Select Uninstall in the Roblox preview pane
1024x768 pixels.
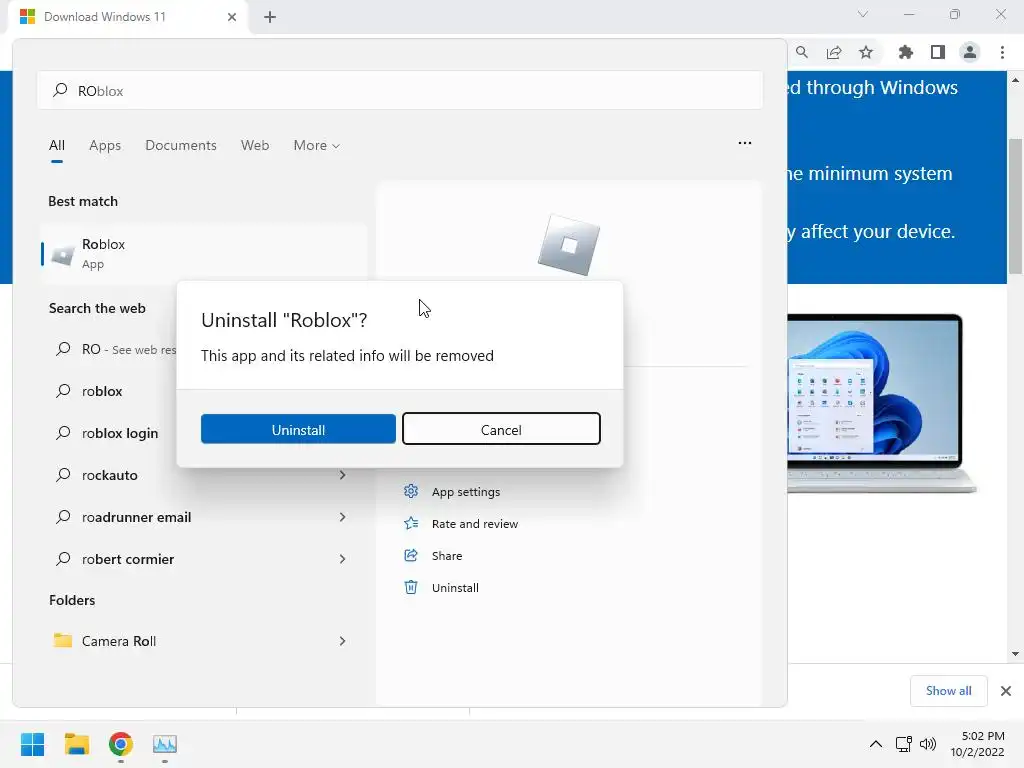455,588
